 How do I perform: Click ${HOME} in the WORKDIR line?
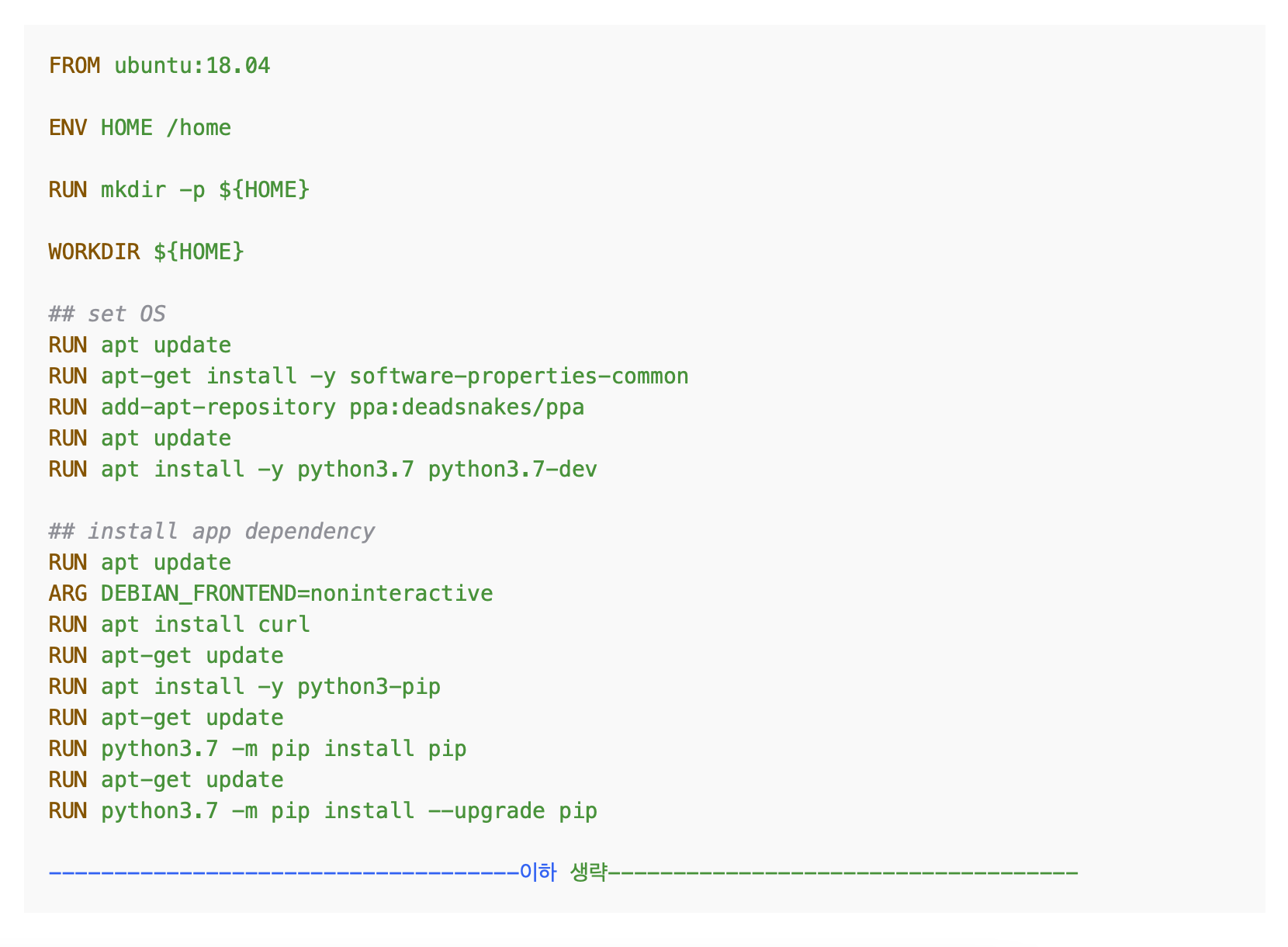point(199,252)
